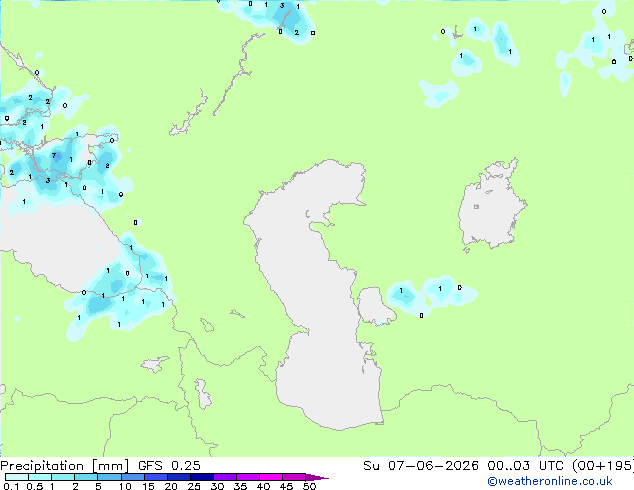Select the 30–35 mm violet legend box

pos(225,477)
